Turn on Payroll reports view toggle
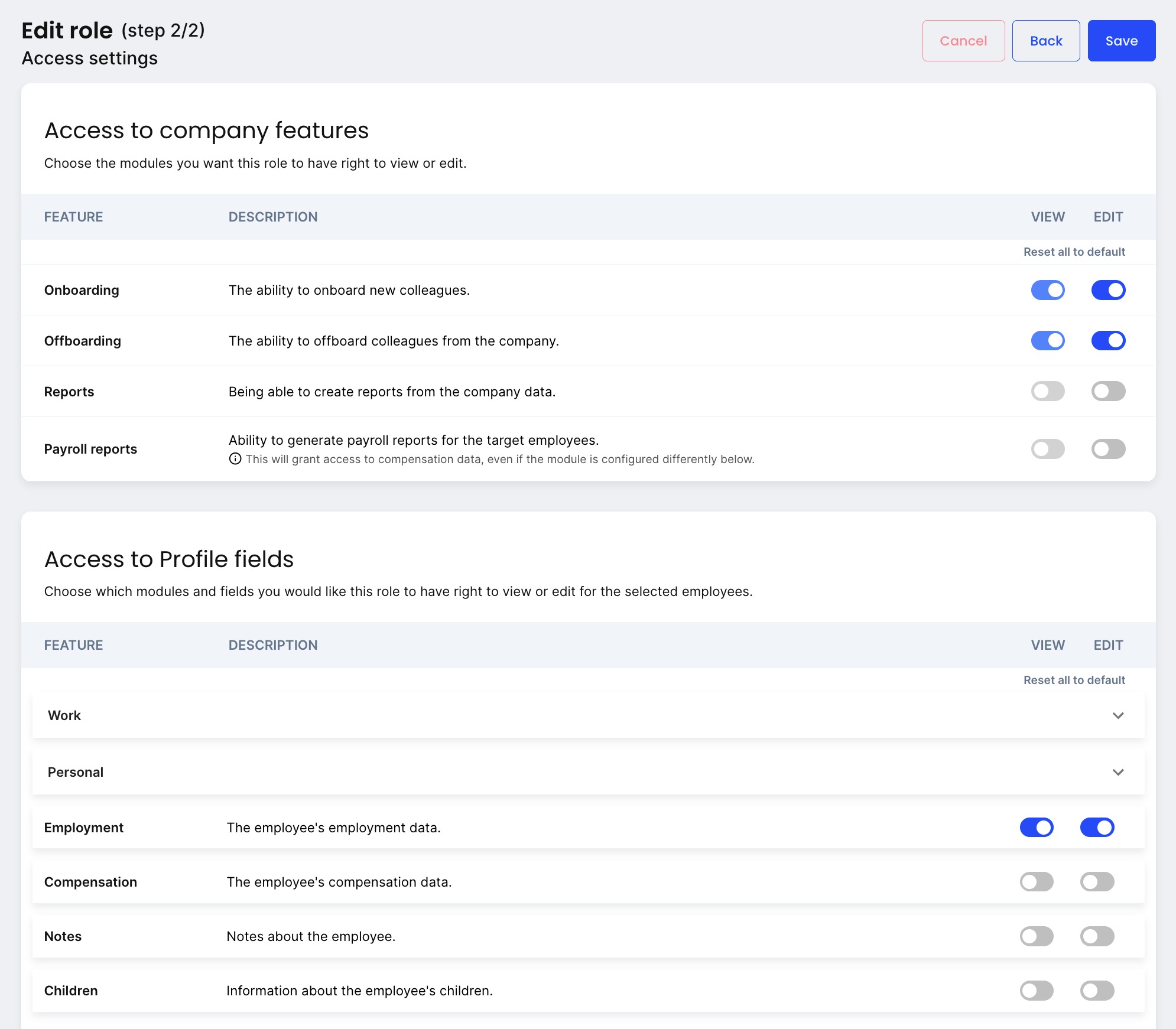The width and height of the screenshot is (1176, 1029). (1048, 449)
